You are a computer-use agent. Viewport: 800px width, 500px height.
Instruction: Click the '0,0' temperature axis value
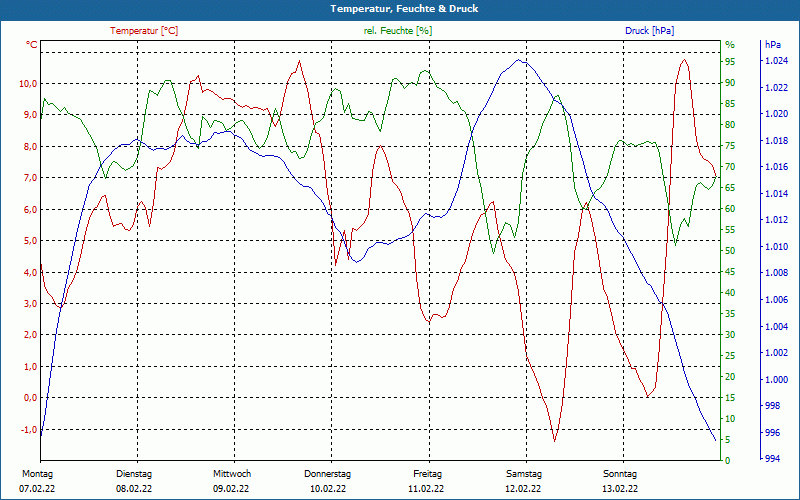click(30, 398)
